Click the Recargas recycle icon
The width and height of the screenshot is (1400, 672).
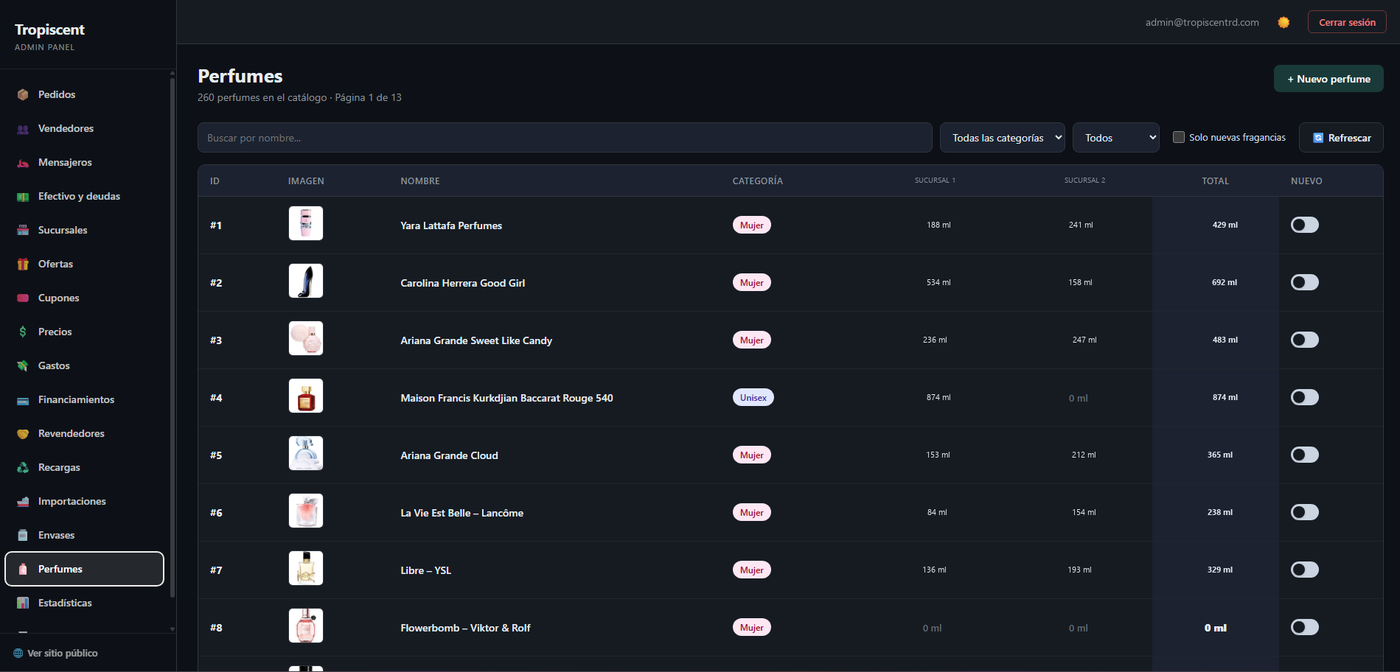tap(22, 468)
